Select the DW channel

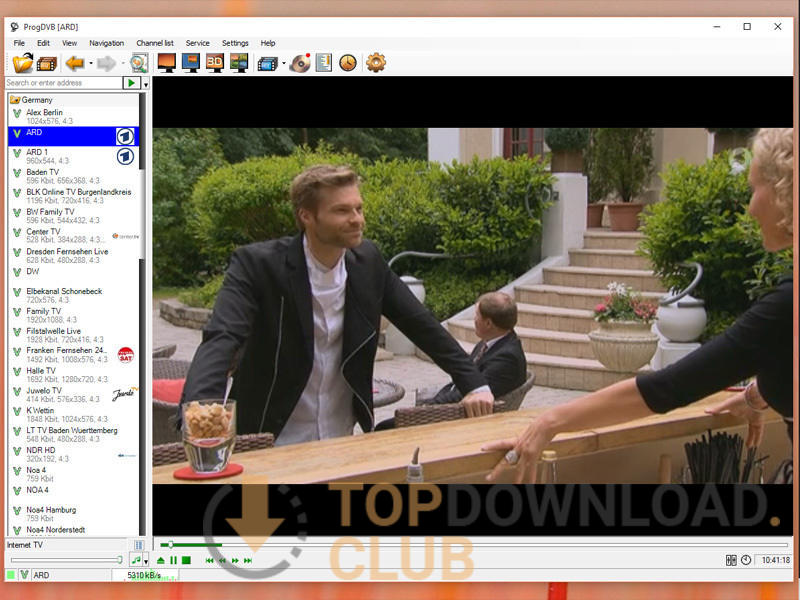(73, 276)
